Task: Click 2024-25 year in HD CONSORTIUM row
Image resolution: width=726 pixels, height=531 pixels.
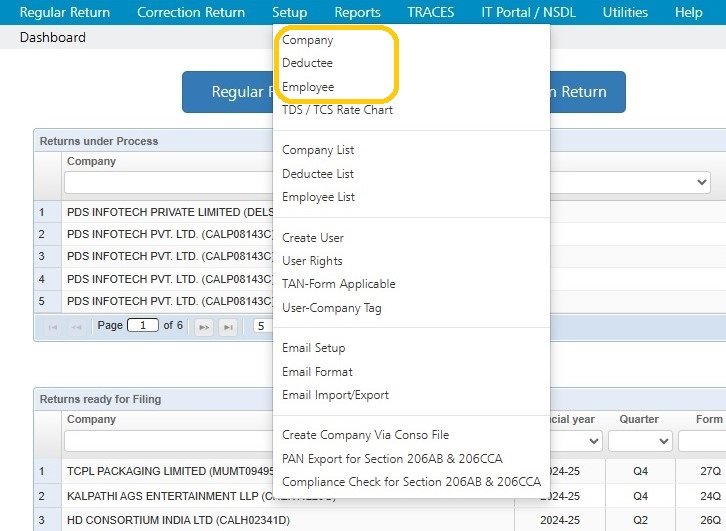Action: point(560,520)
